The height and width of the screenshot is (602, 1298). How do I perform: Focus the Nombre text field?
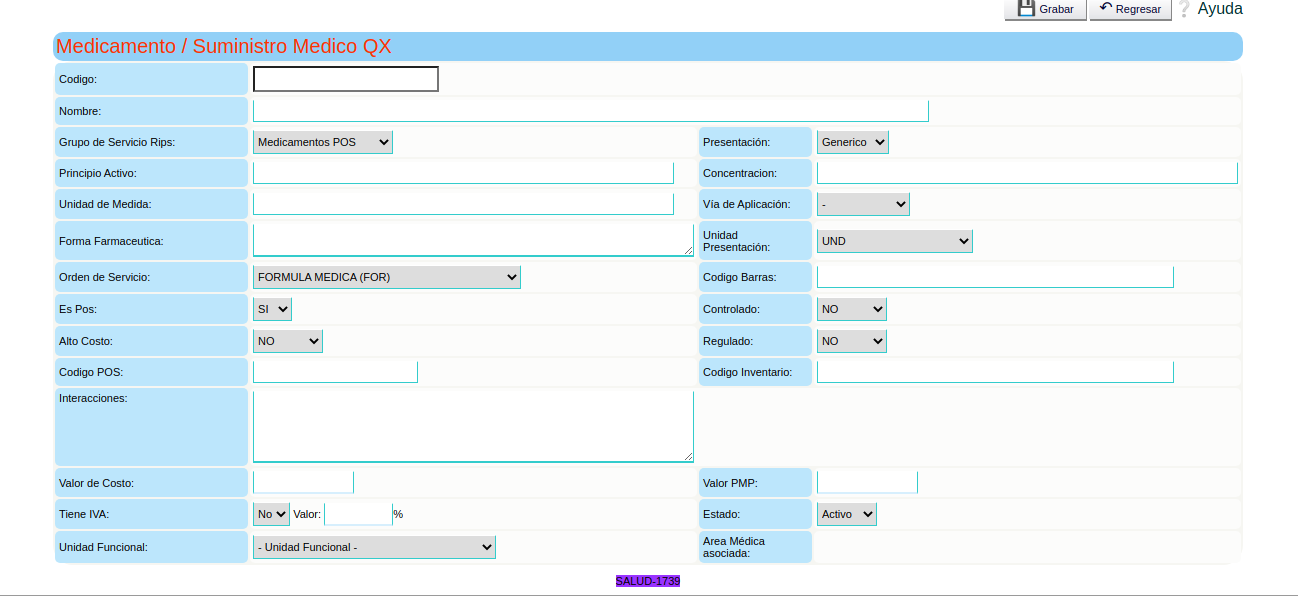point(590,111)
